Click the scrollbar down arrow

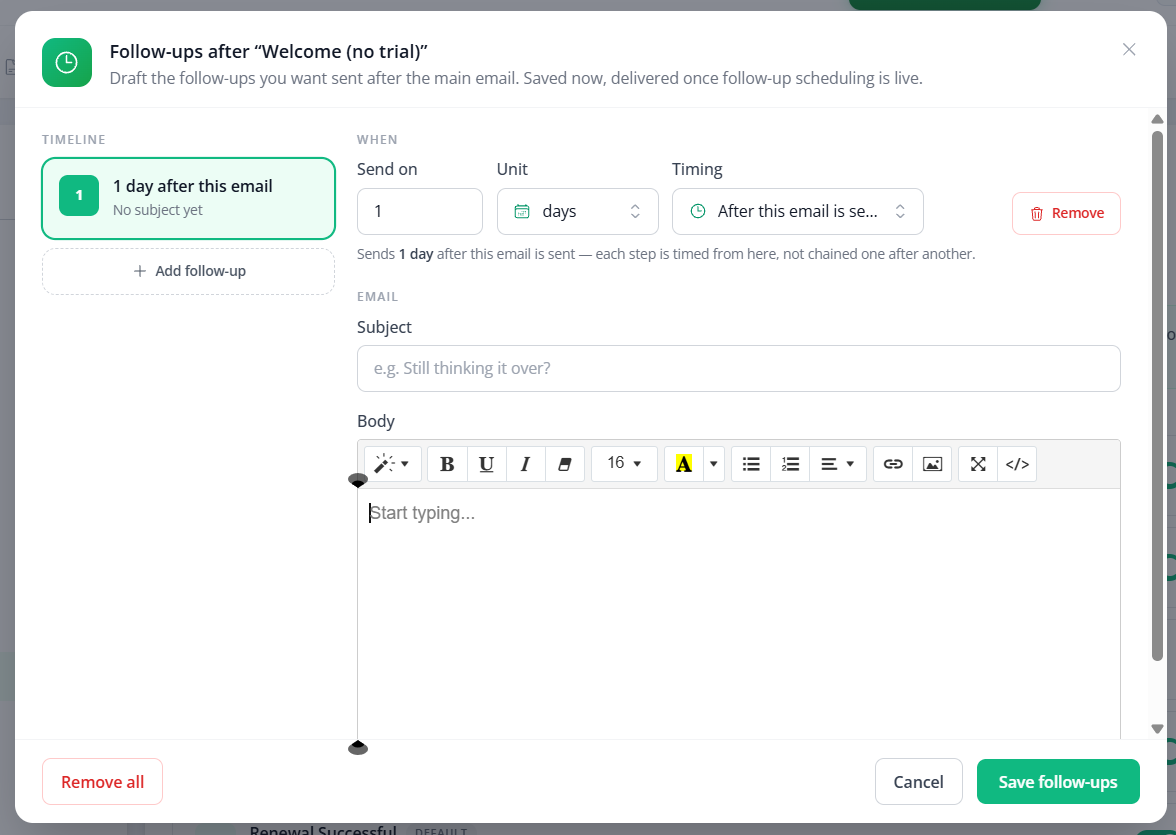click(x=1157, y=728)
